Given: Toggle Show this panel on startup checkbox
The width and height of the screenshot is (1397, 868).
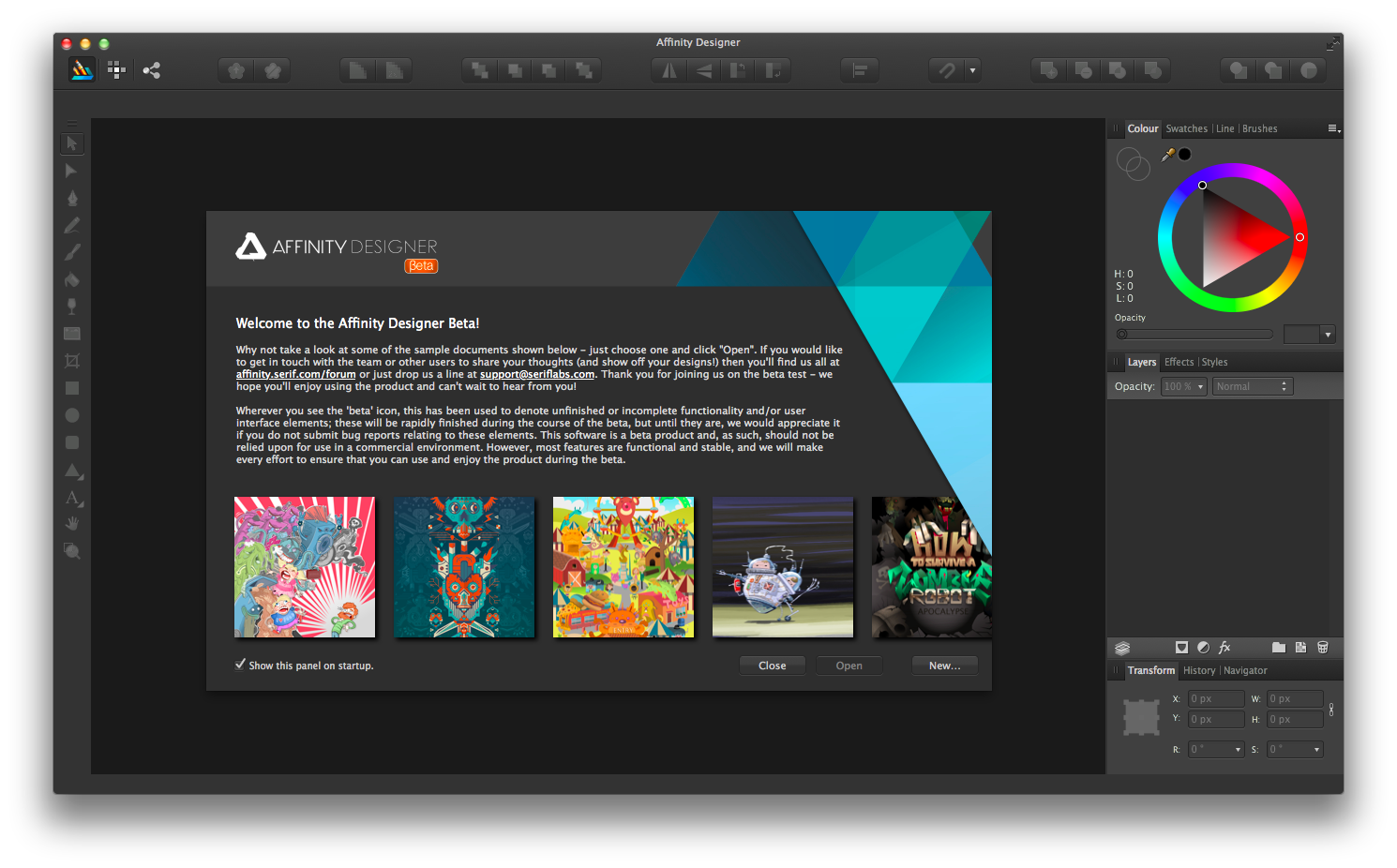Looking at the screenshot, I should click(241, 665).
